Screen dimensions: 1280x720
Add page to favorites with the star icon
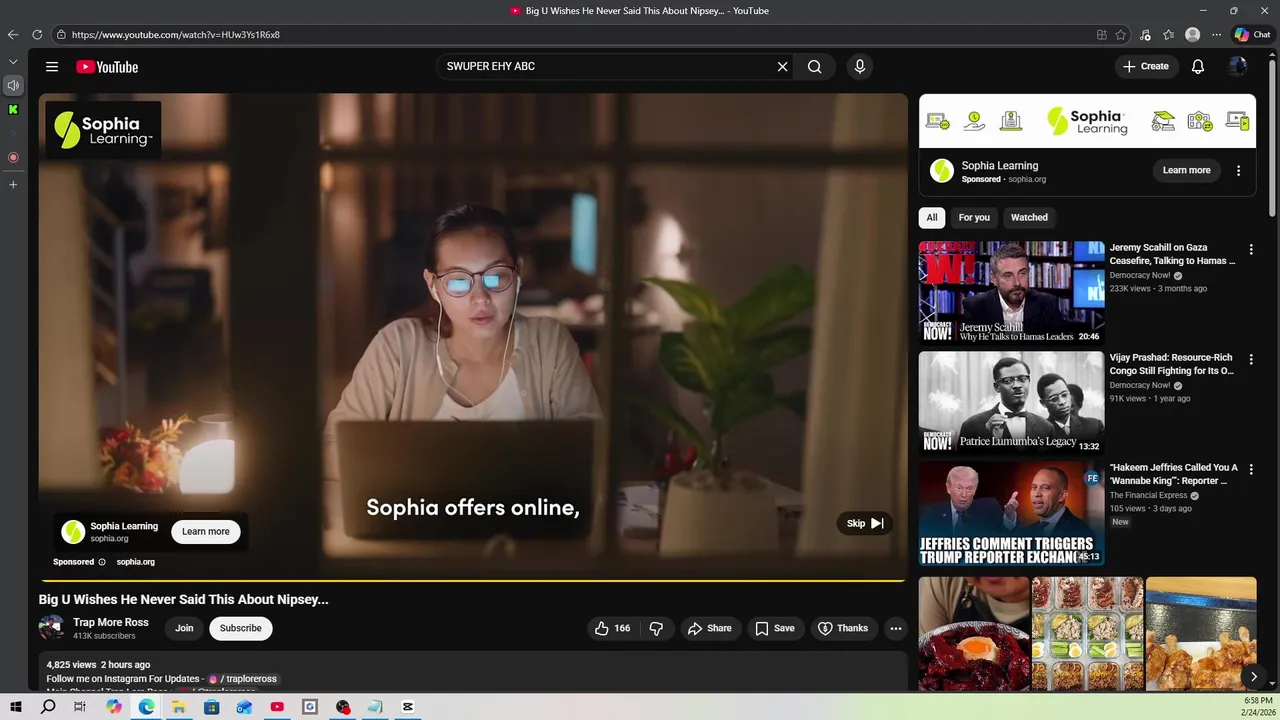pos(1121,35)
